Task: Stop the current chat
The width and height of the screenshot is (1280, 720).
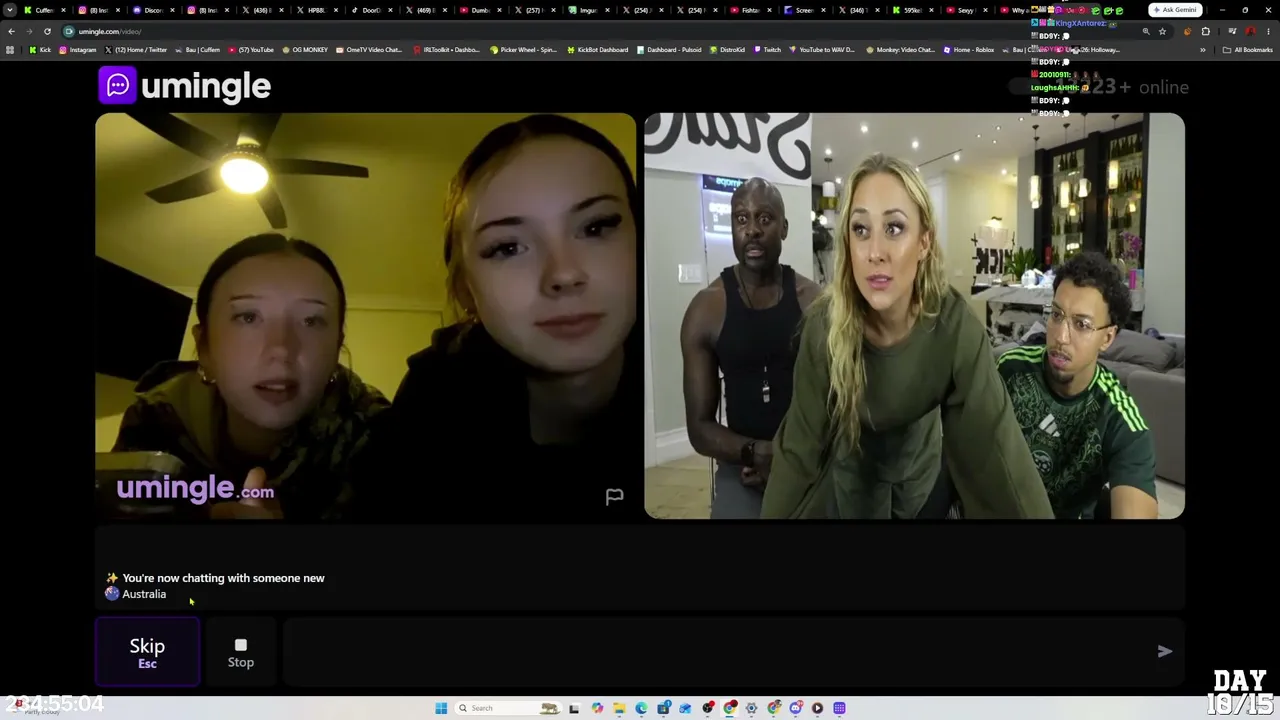Action: [240, 652]
